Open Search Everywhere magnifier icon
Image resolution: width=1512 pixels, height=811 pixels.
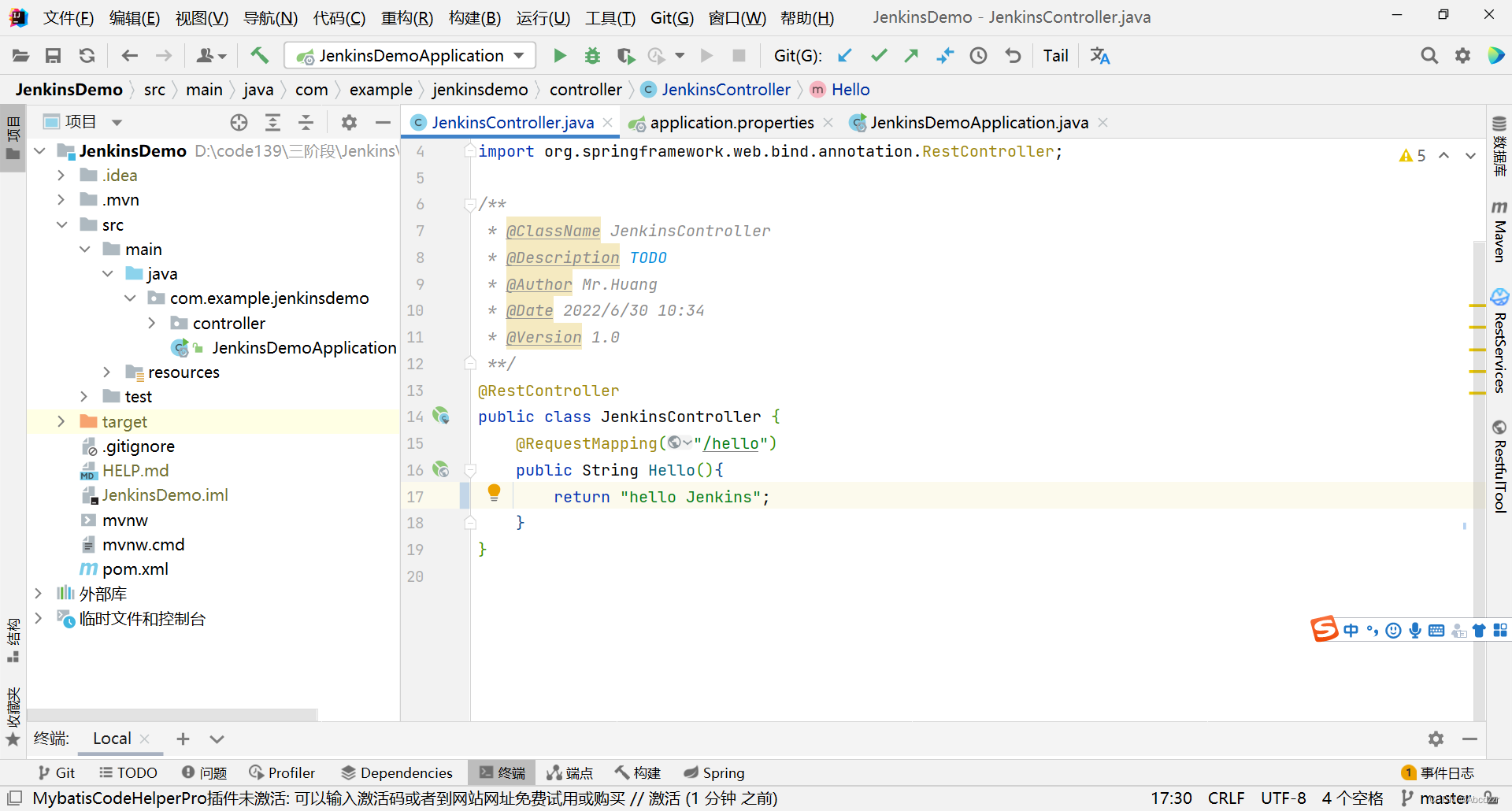1429,56
